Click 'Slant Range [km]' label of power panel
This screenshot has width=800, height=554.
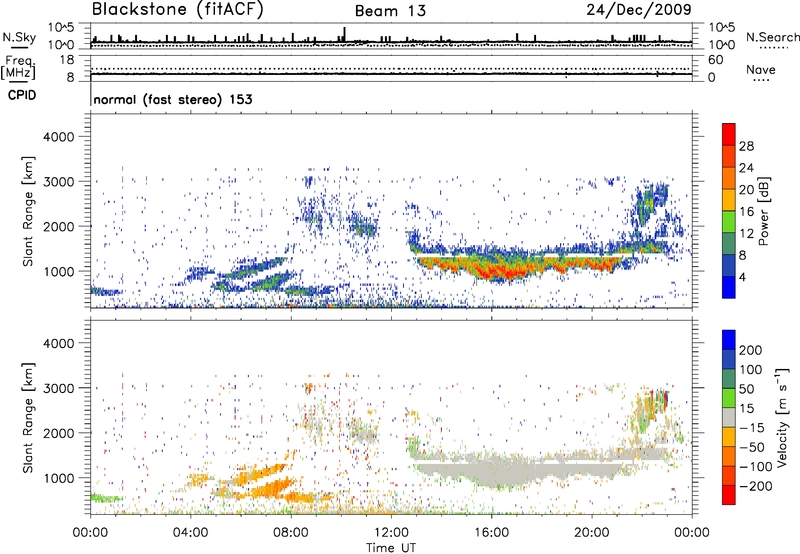[x=28, y=211]
